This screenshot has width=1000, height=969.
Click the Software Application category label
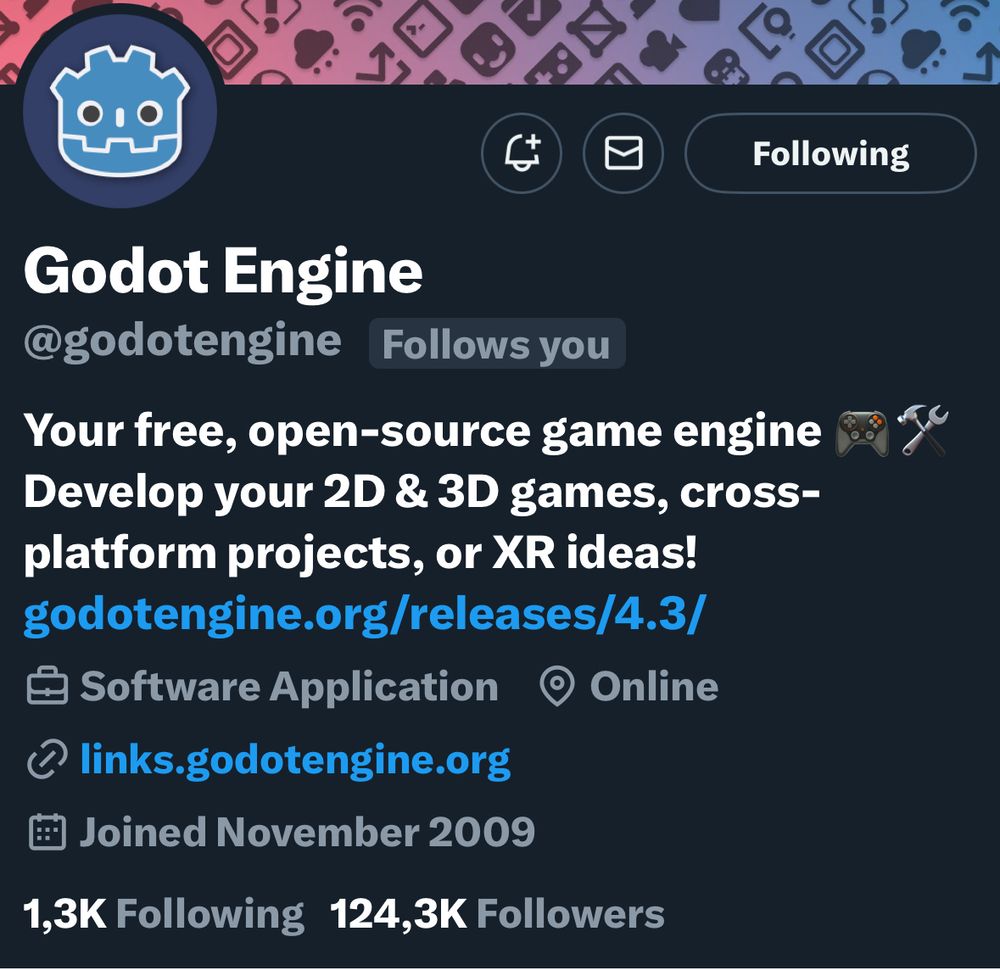(x=289, y=686)
